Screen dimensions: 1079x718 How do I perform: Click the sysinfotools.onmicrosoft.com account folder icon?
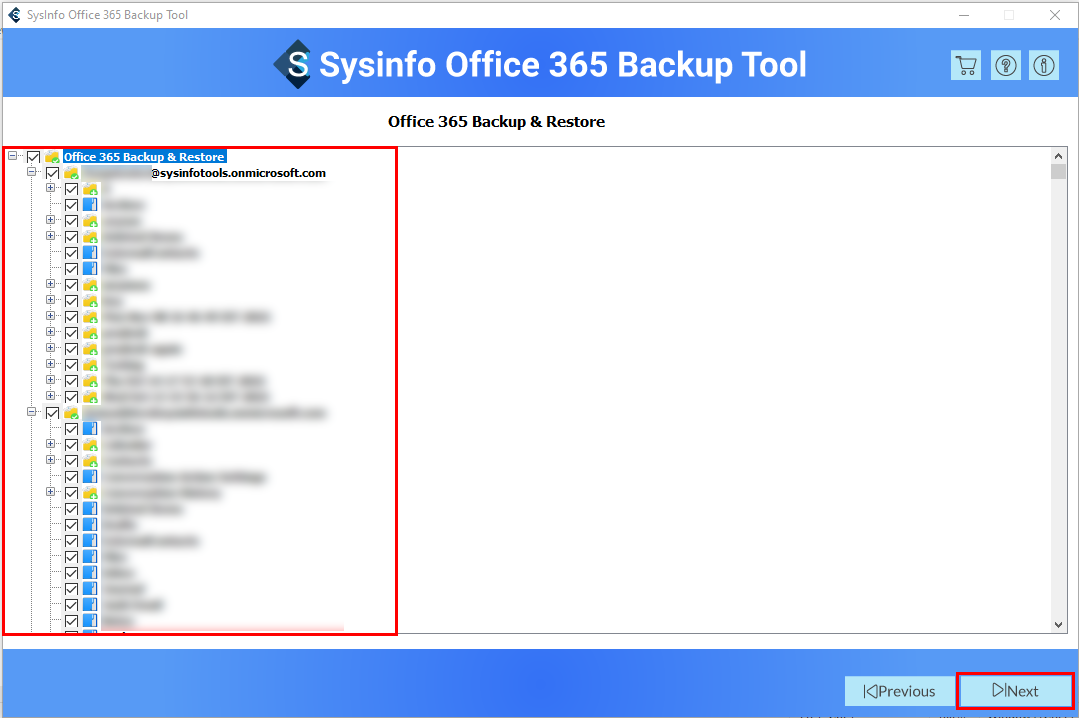point(72,173)
